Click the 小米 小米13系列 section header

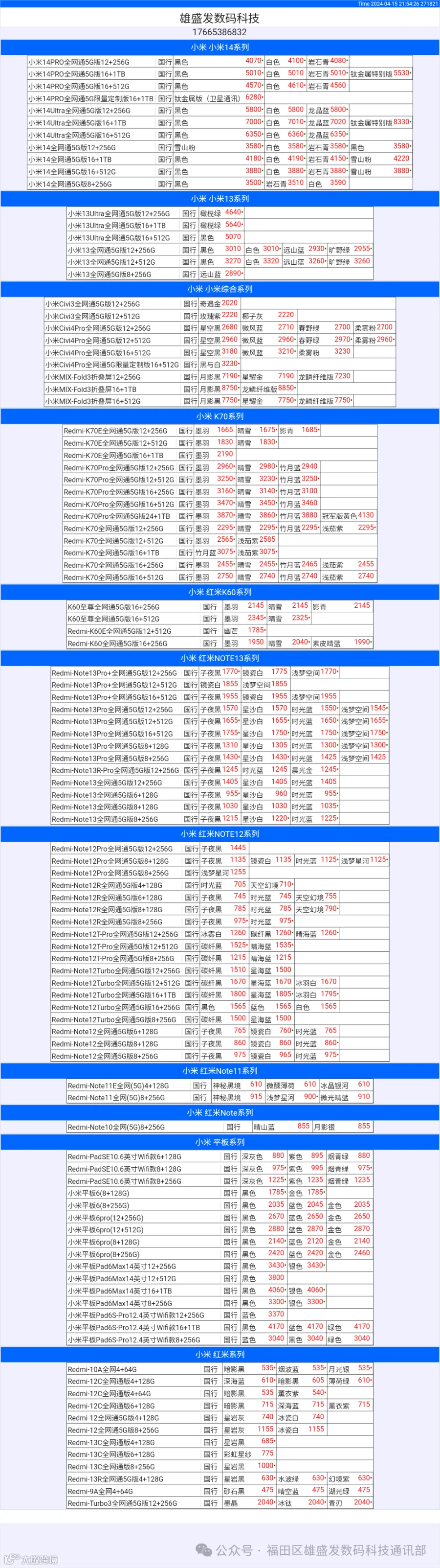coord(220,198)
